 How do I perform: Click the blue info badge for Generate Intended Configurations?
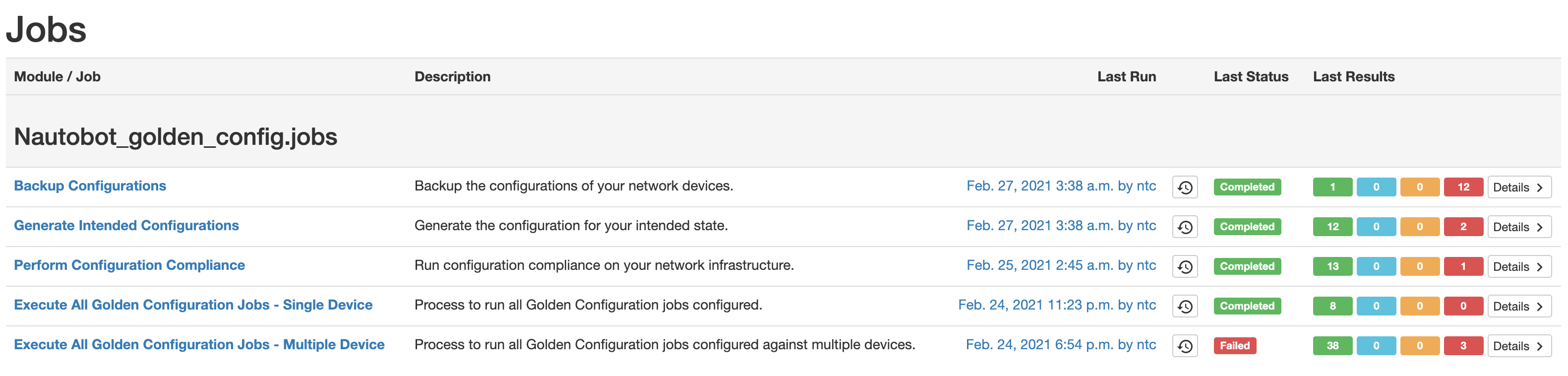pos(1376,226)
